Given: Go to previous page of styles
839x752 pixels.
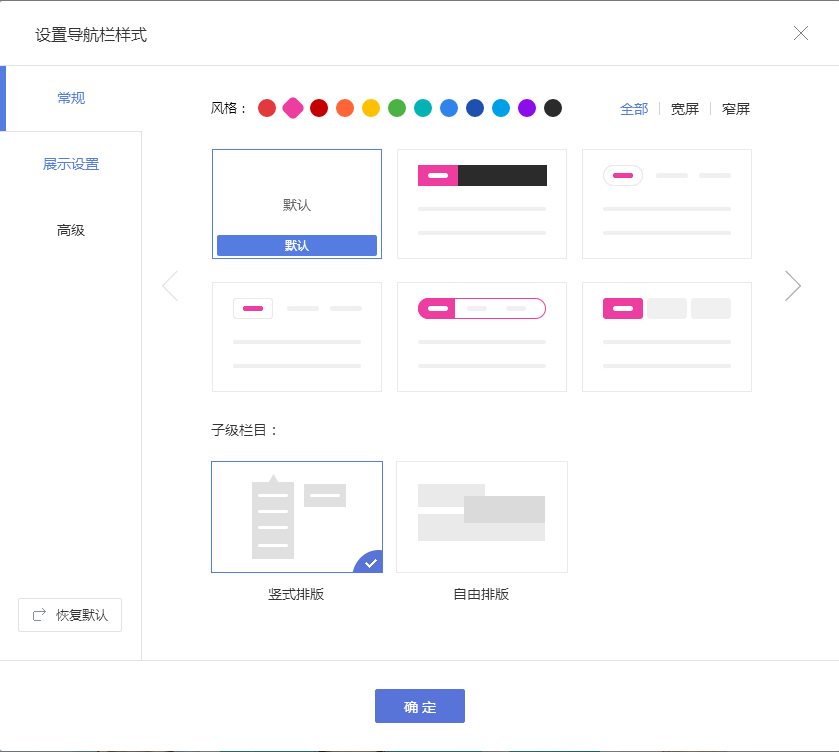Looking at the screenshot, I should (170, 286).
